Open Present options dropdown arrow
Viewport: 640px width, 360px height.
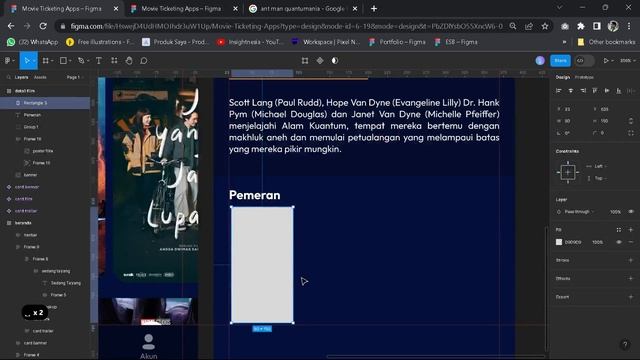613,60
